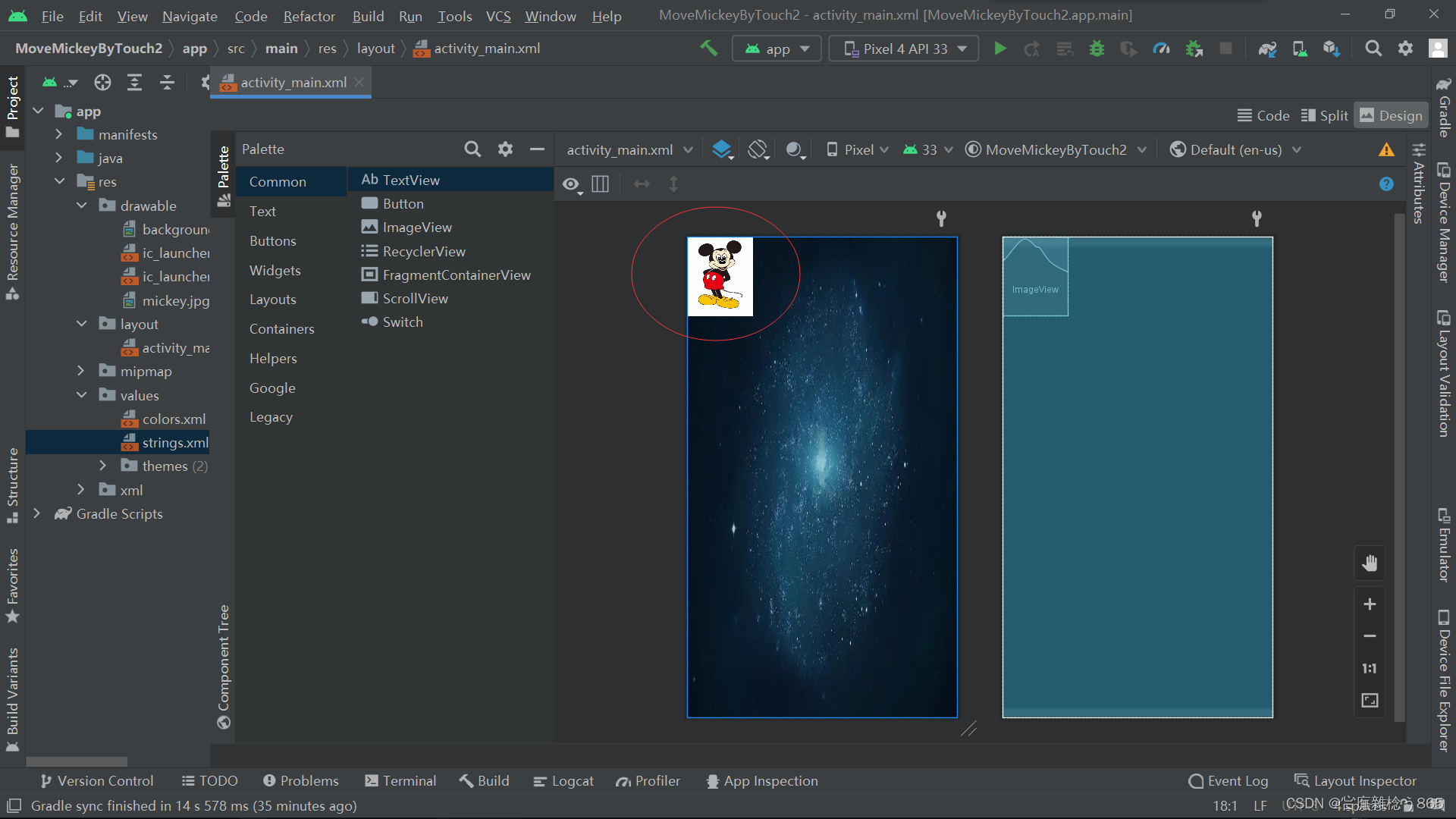Open the VCS menu
1456x819 pixels.
pos(498,16)
